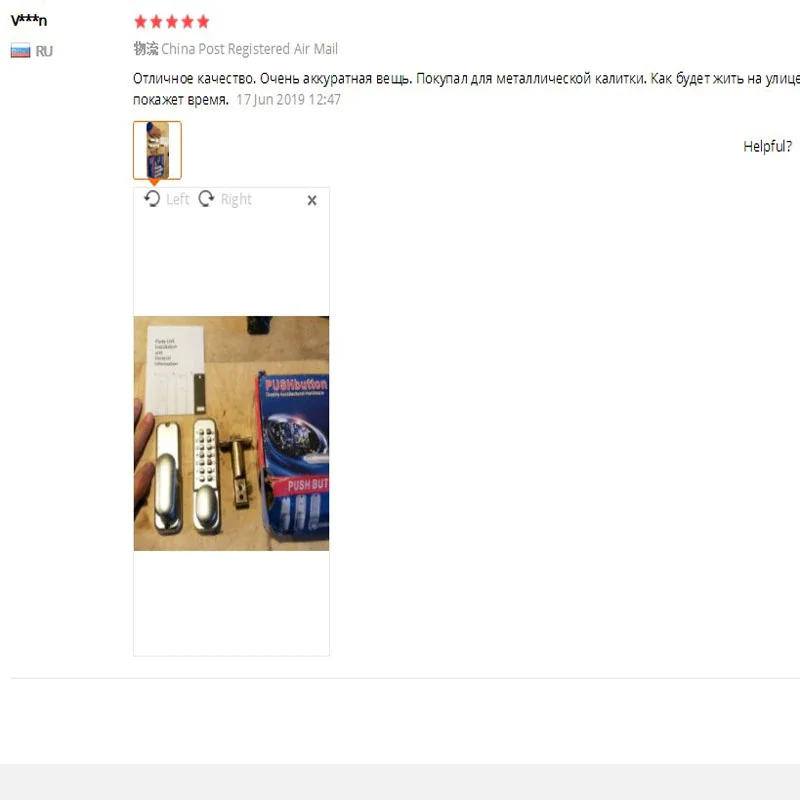Click the enlarged push button lock photo
This screenshot has height=800, width=800.
pyautogui.click(x=231, y=433)
